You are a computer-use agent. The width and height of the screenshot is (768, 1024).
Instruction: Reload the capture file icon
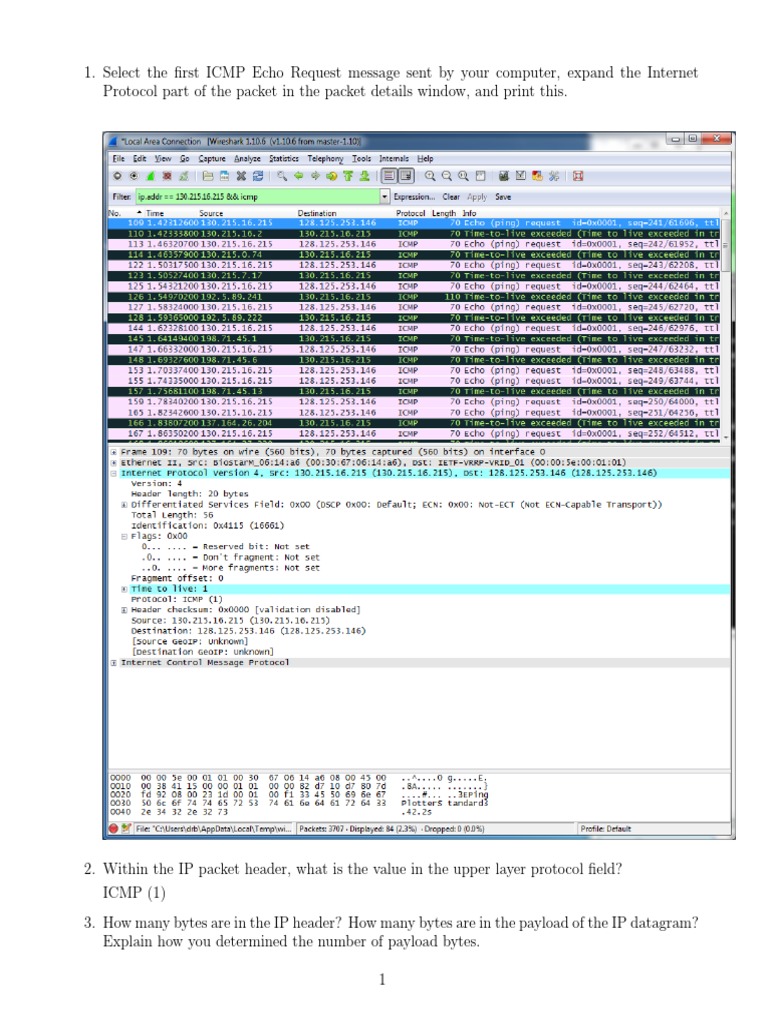[x=258, y=176]
